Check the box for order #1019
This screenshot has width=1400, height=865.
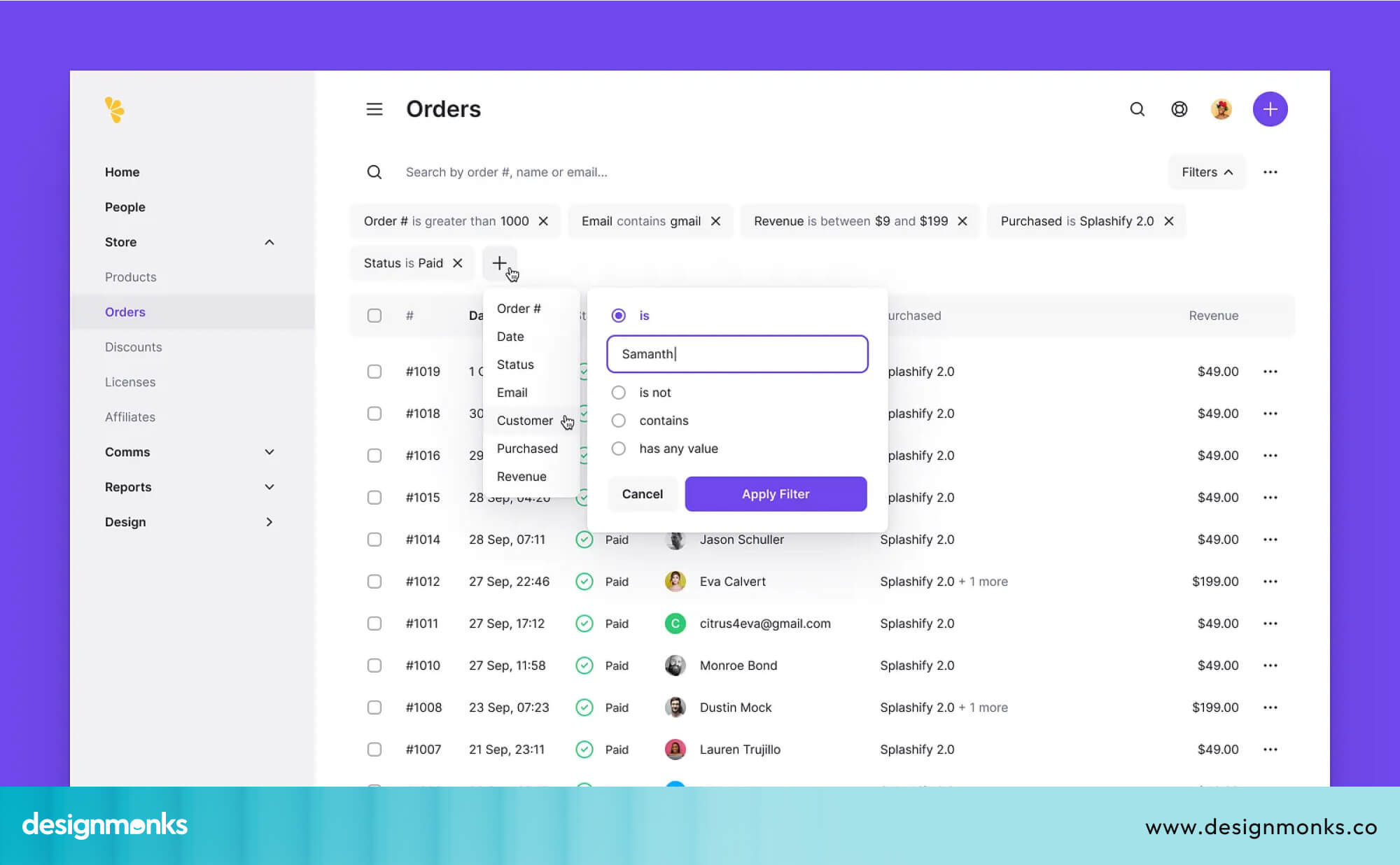[374, 372]
